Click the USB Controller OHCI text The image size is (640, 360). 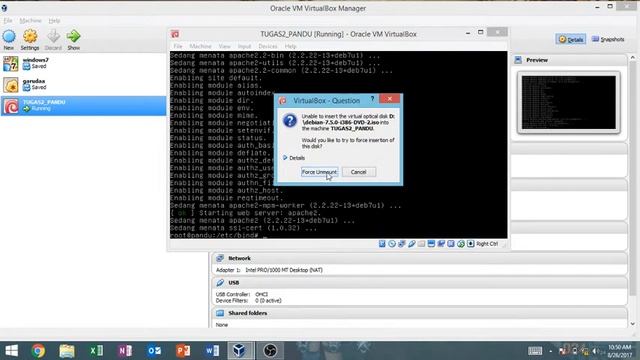[x=242, y=294]
